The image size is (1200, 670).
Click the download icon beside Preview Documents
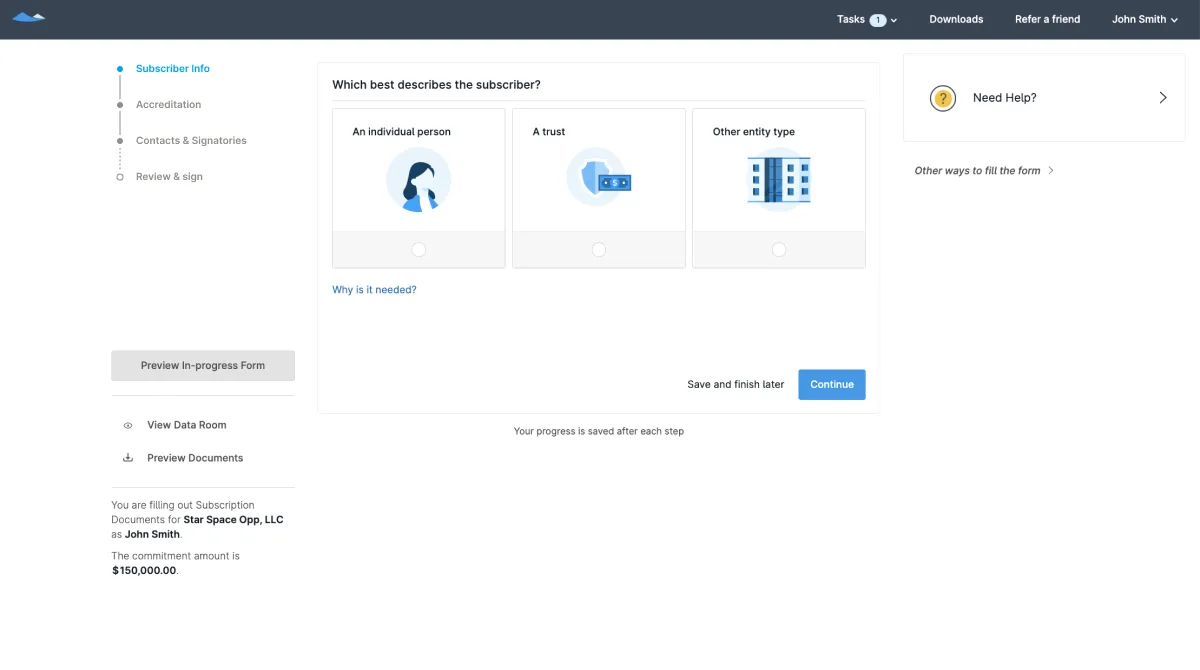[x=128, y=458]
